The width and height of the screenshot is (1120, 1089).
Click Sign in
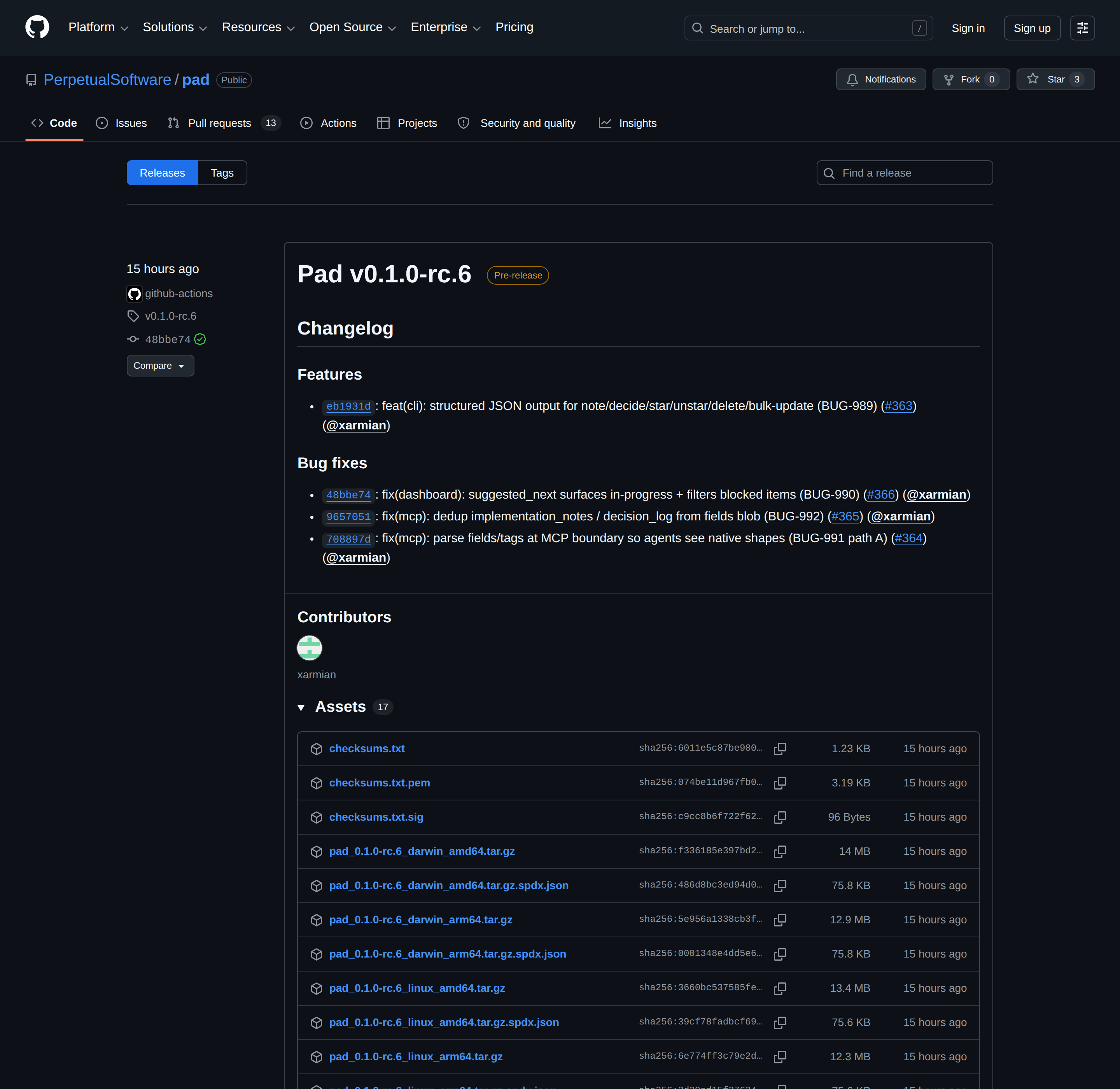click(968, 28)
